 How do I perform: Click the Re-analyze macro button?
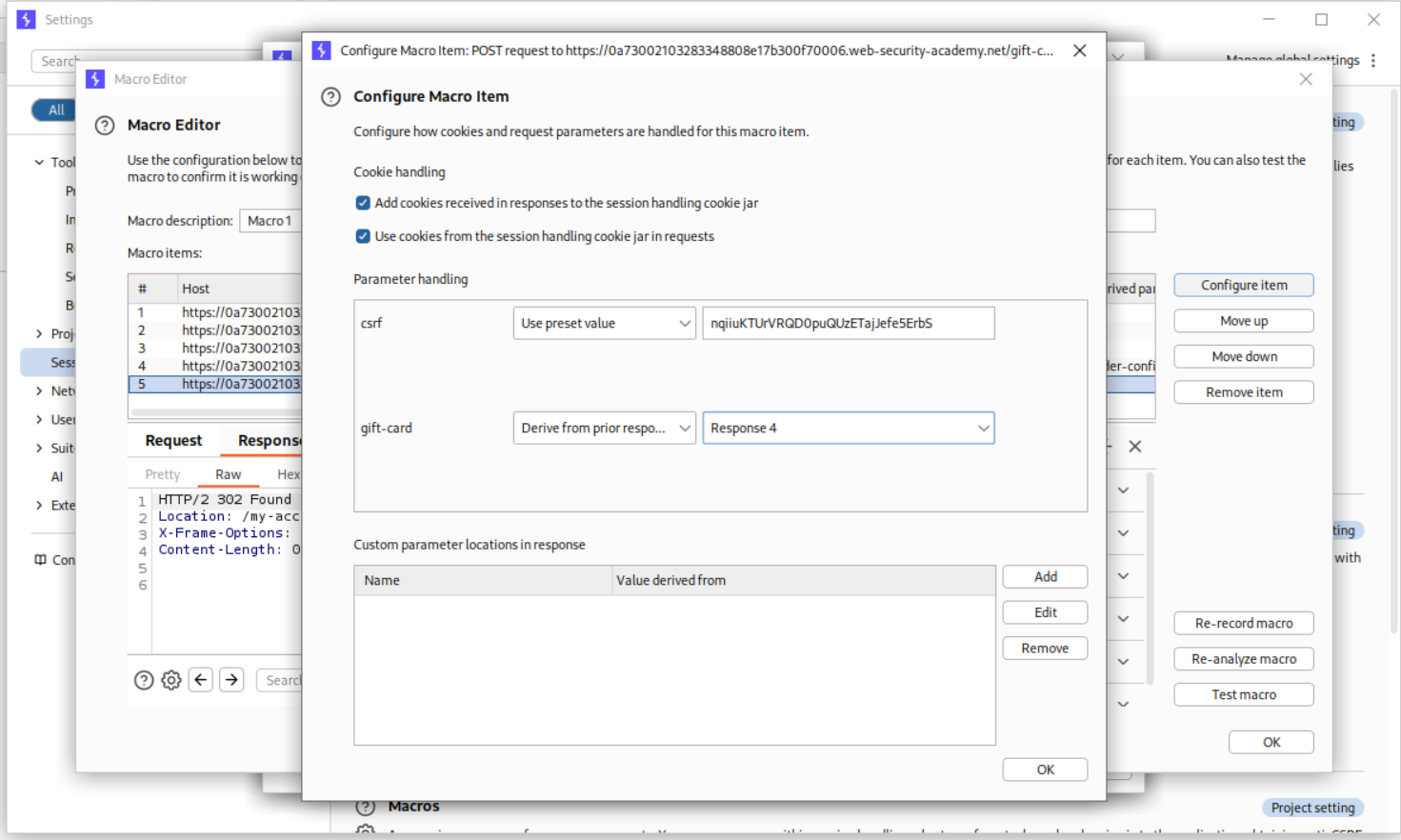pyautogui.click(x=1243, y=659)
